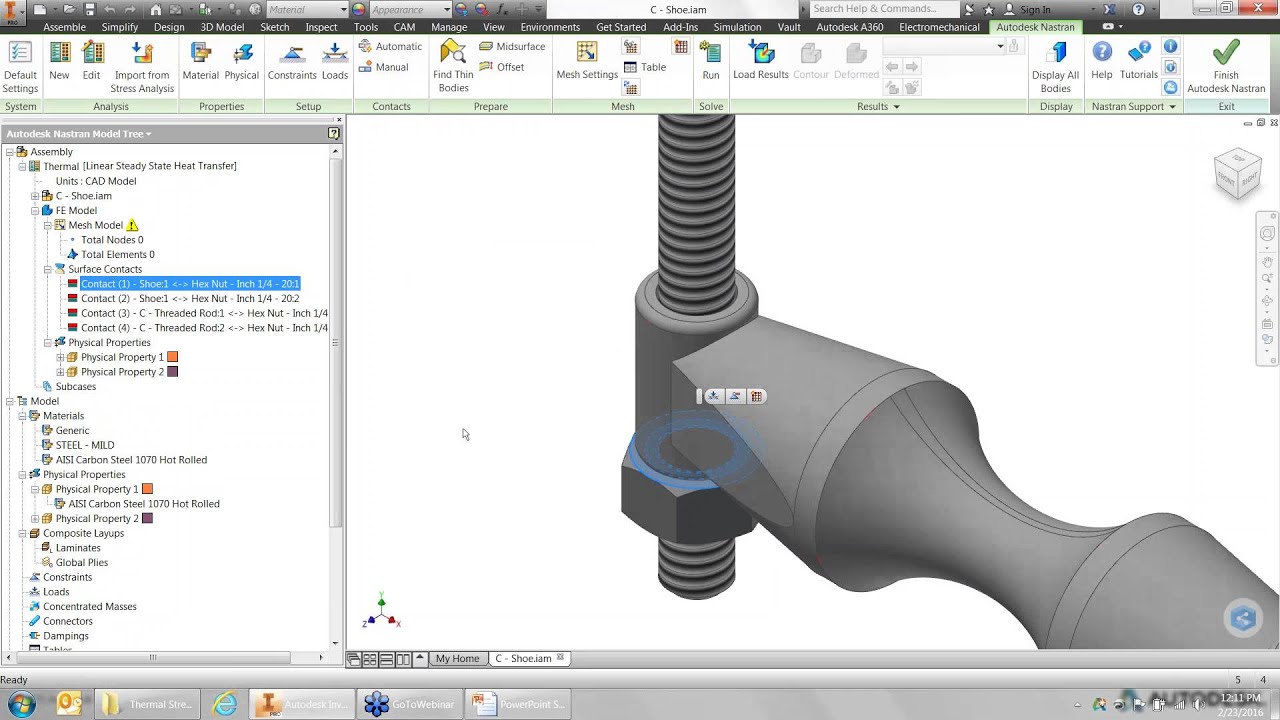Open Windows Start button
Image resolution: width=1280 pixels, height=720 pixels.
(x=21, y=704)
